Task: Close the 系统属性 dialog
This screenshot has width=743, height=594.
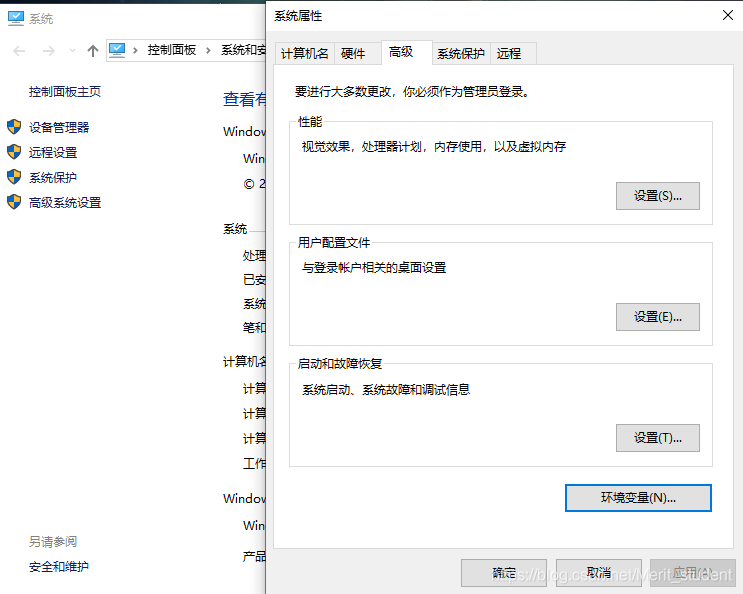Action: (x=728, y=15)
